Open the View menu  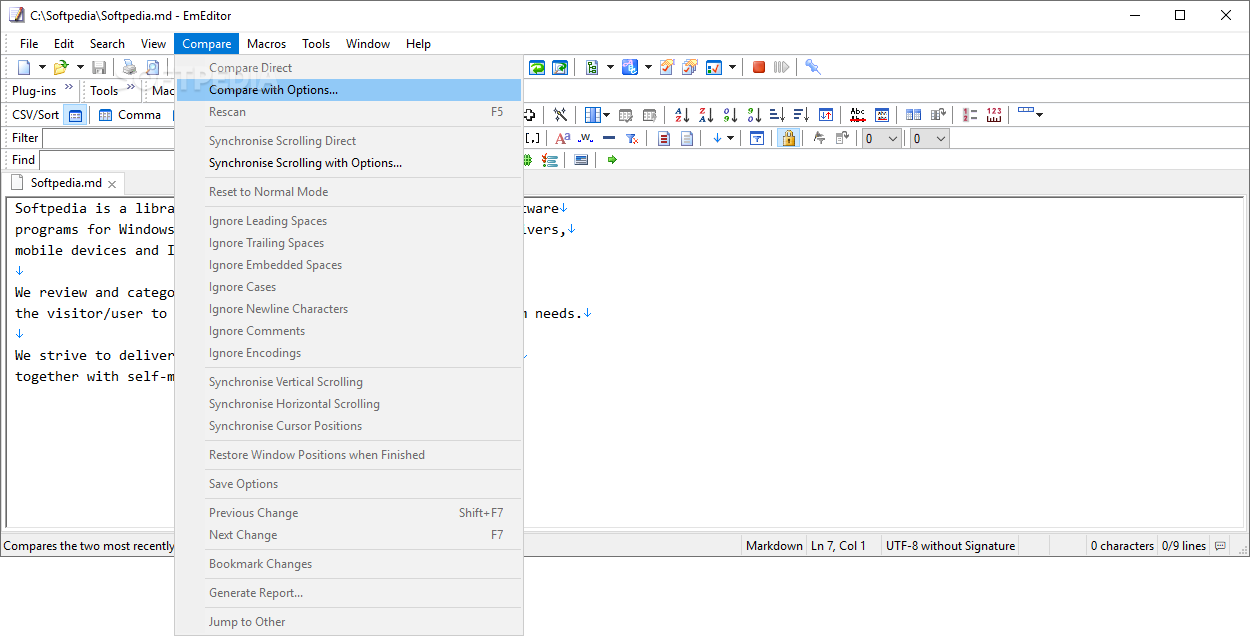(153, 43)
